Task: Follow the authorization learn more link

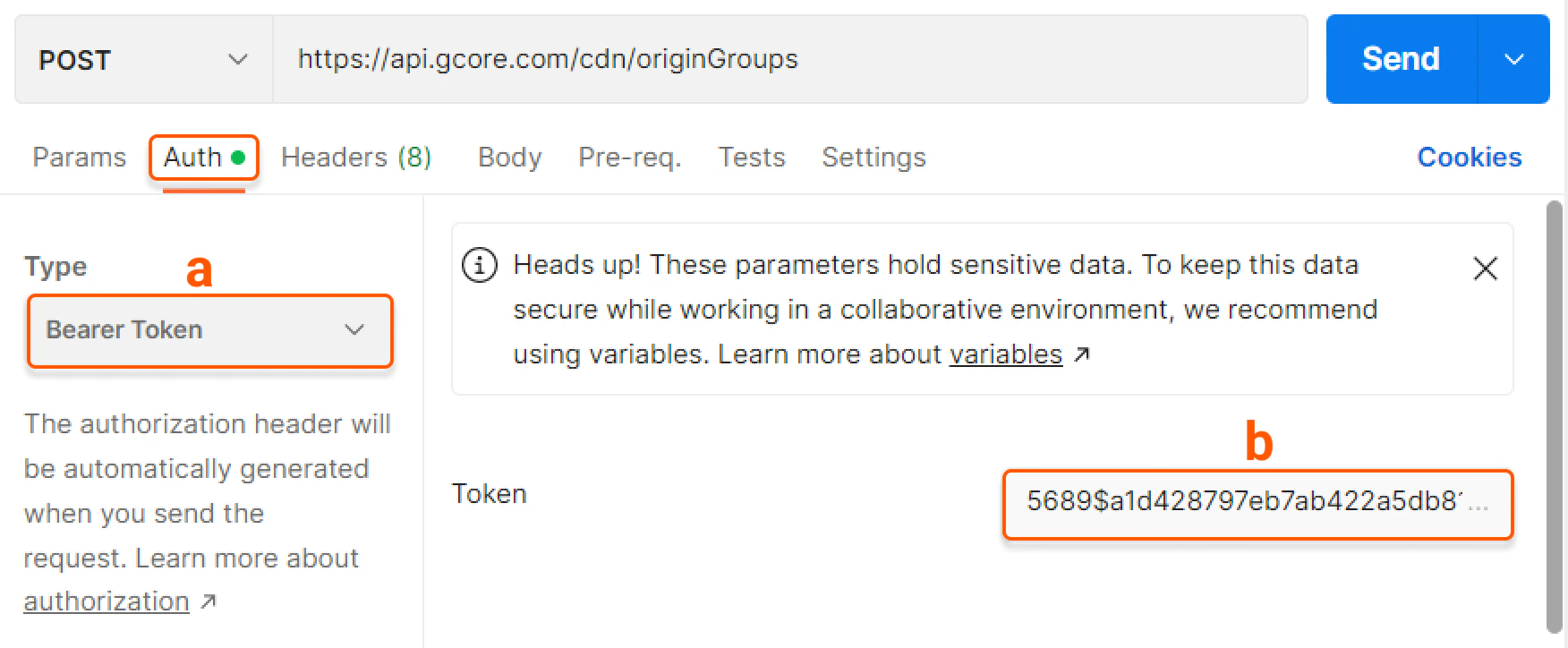Action: click(x=105, y=601)
